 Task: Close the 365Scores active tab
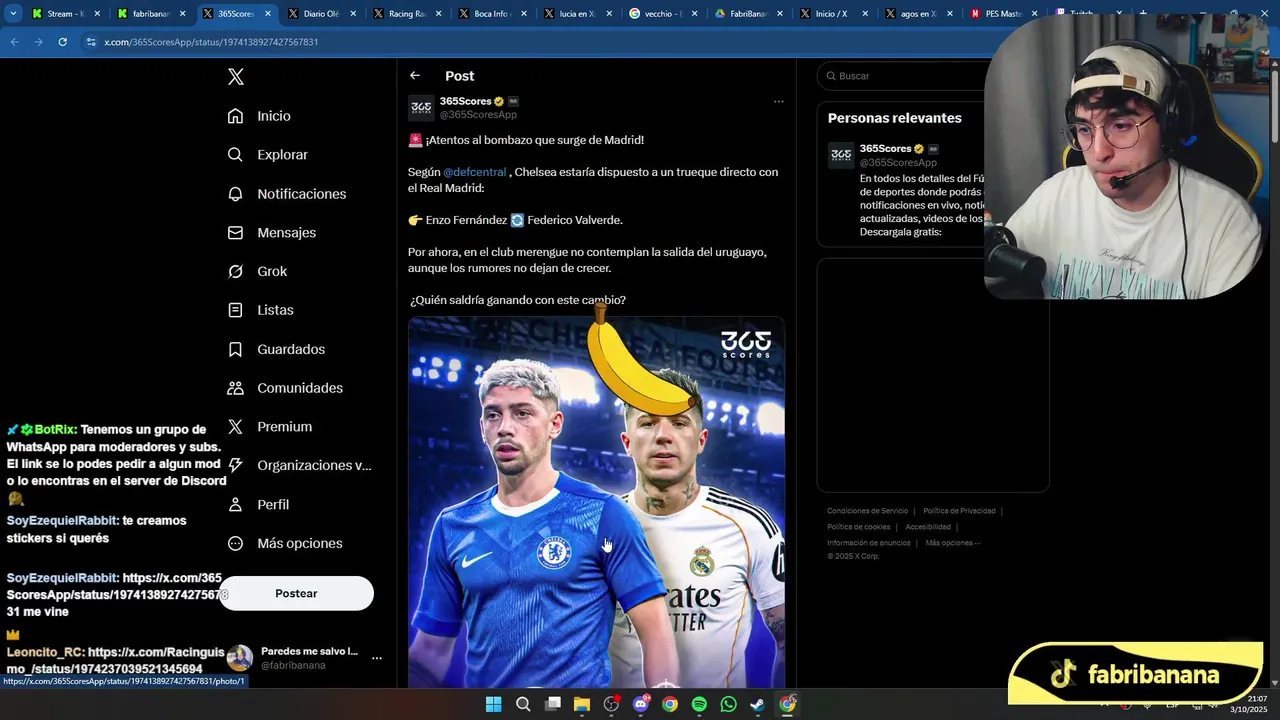[268, 14]
